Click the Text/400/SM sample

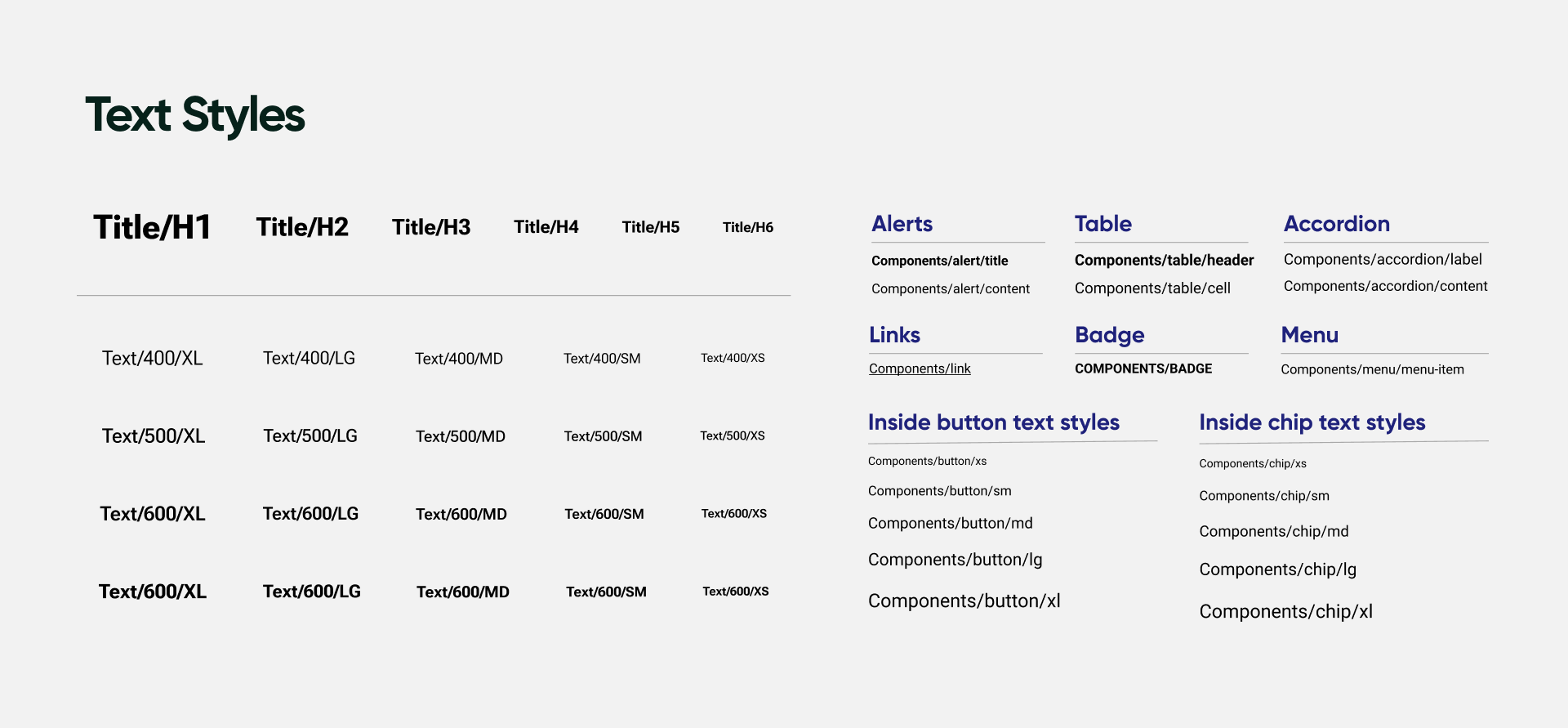(602, 359)
